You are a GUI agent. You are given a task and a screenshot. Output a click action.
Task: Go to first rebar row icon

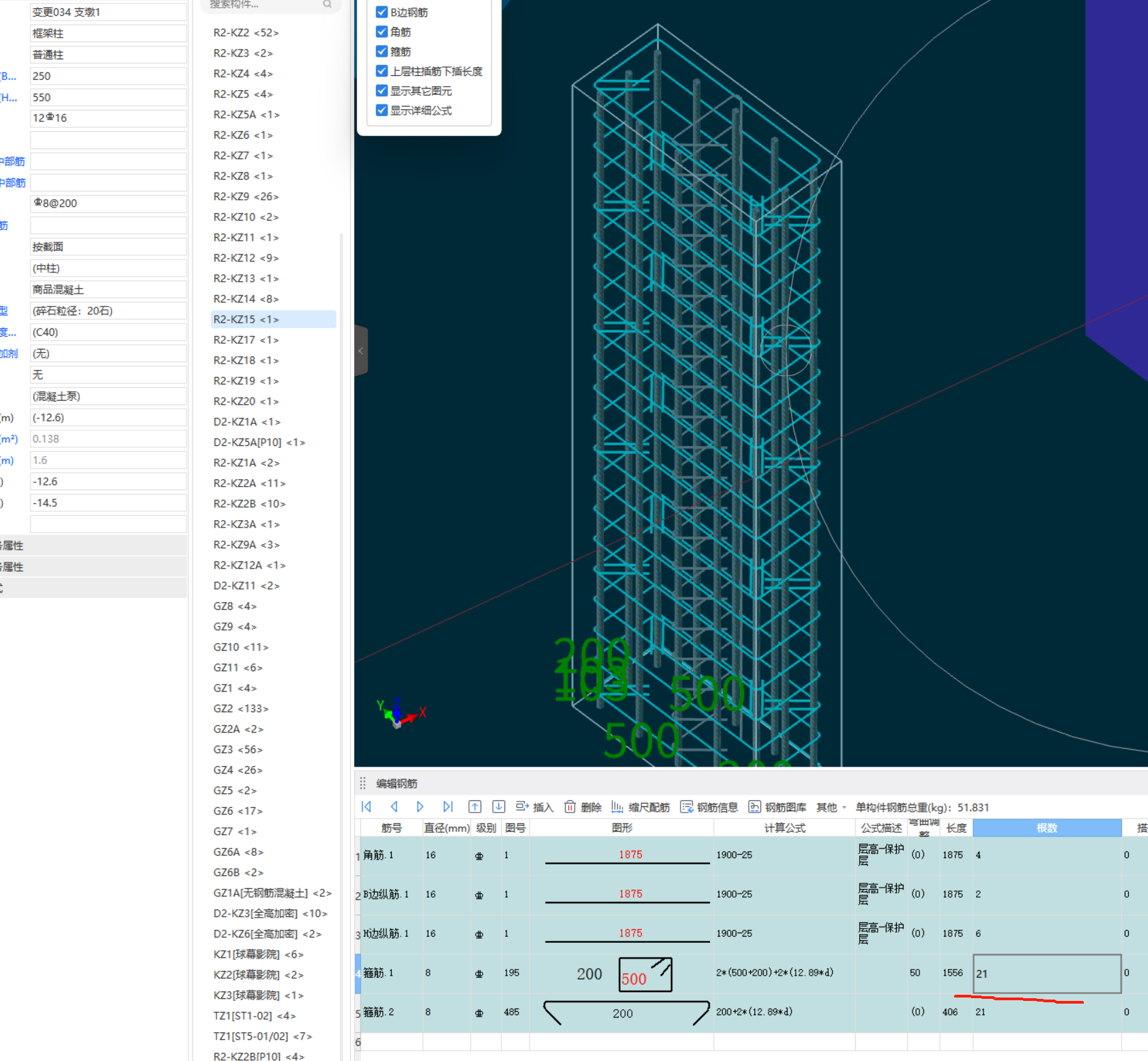pyautogui.click(x=367, y=806)
